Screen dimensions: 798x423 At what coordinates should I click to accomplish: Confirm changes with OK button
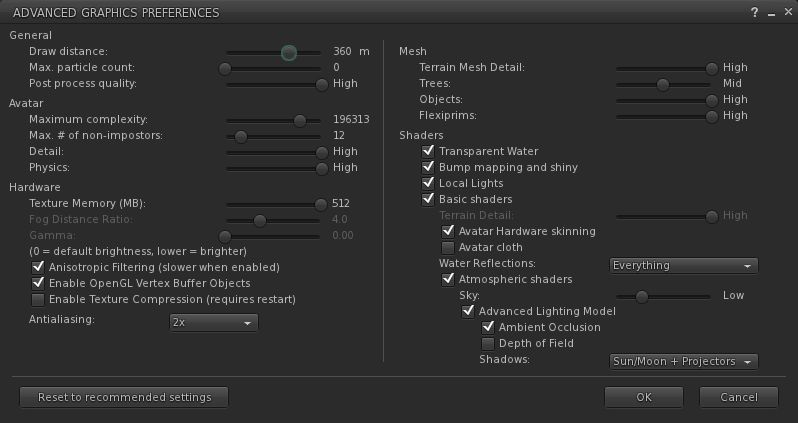point(643,397)
